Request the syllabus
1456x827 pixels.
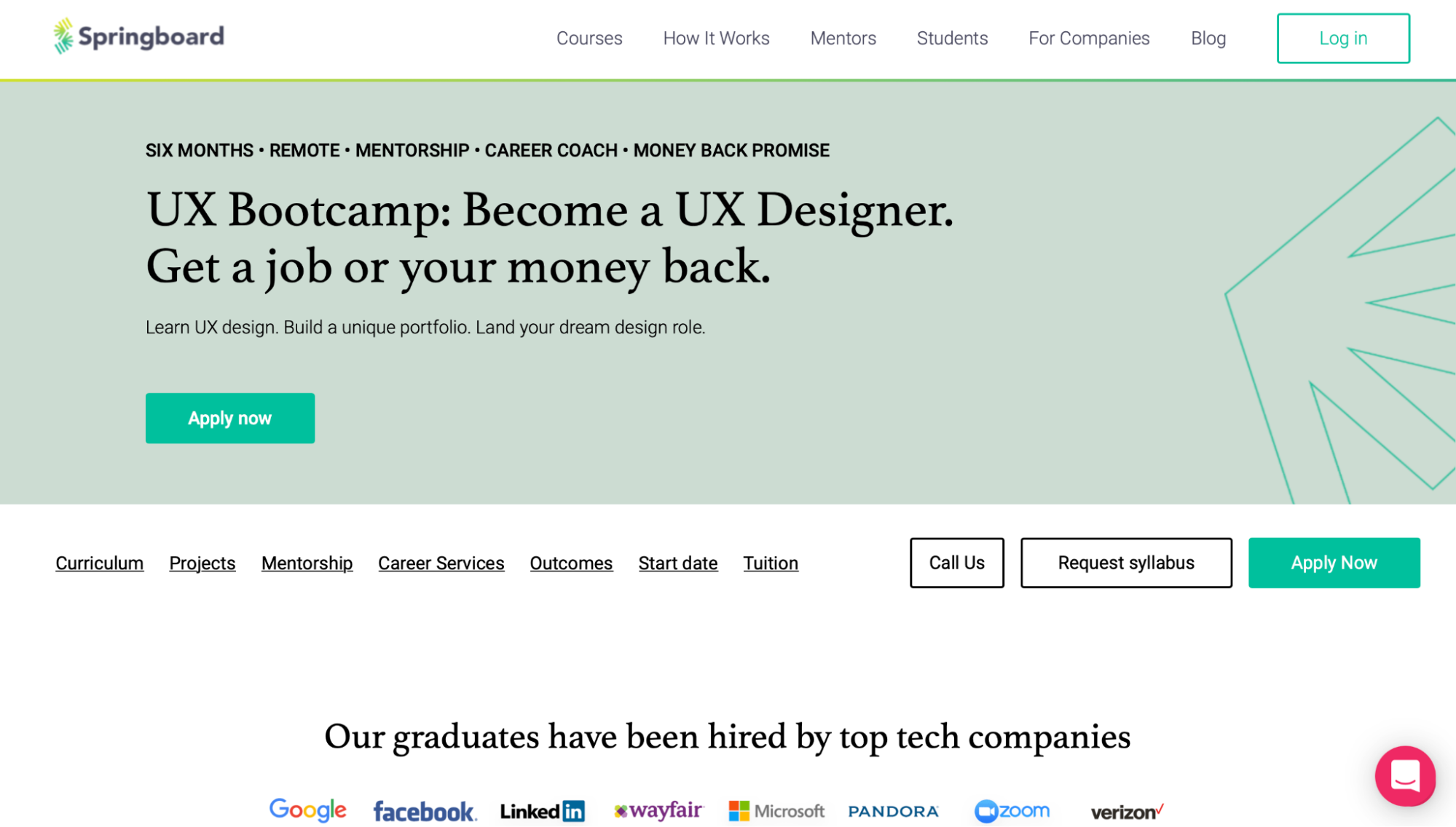1126,562
